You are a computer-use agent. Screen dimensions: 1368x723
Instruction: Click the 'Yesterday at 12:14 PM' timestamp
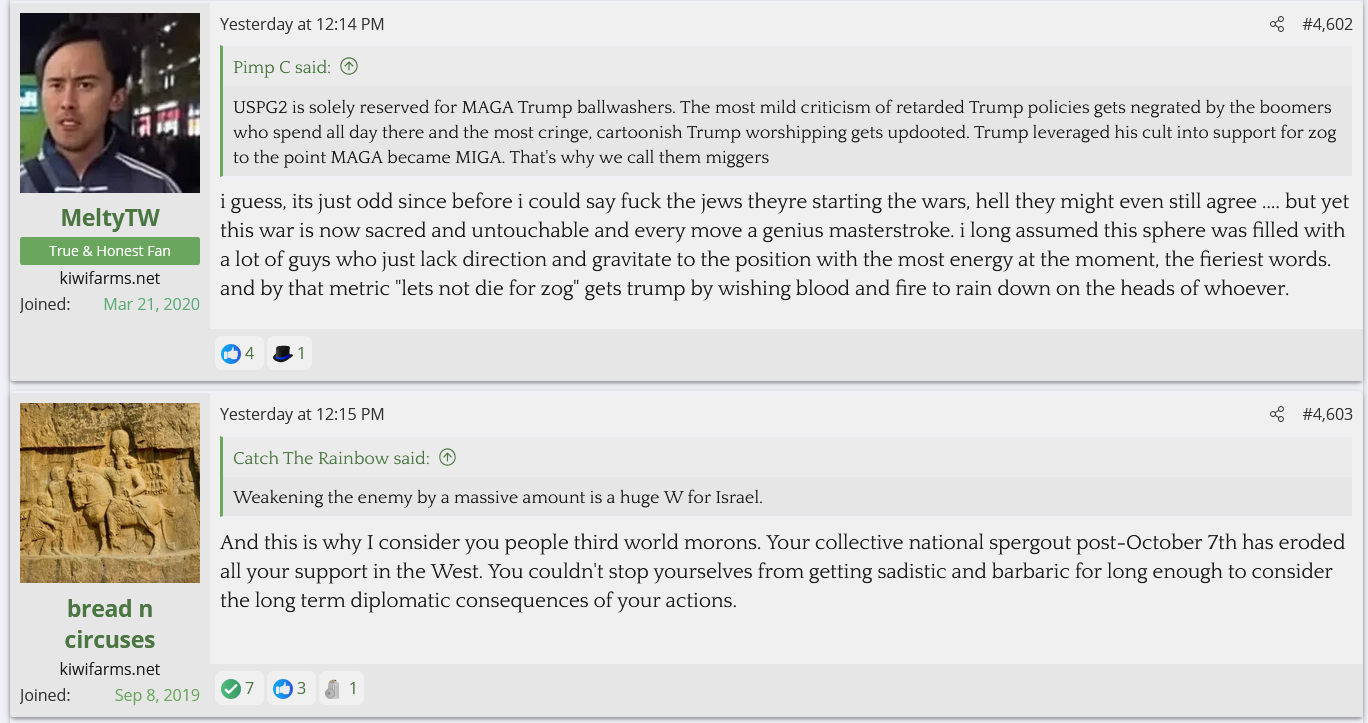[302, 24]
